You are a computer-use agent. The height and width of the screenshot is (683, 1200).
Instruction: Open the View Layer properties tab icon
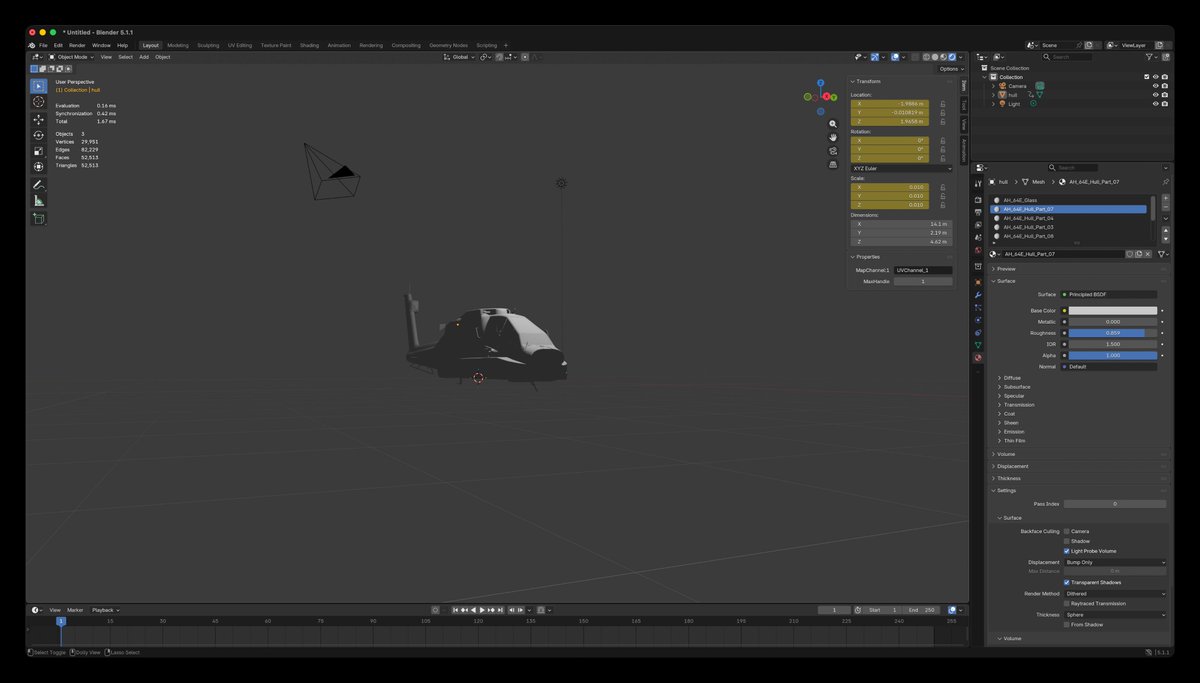coord(978,225)
